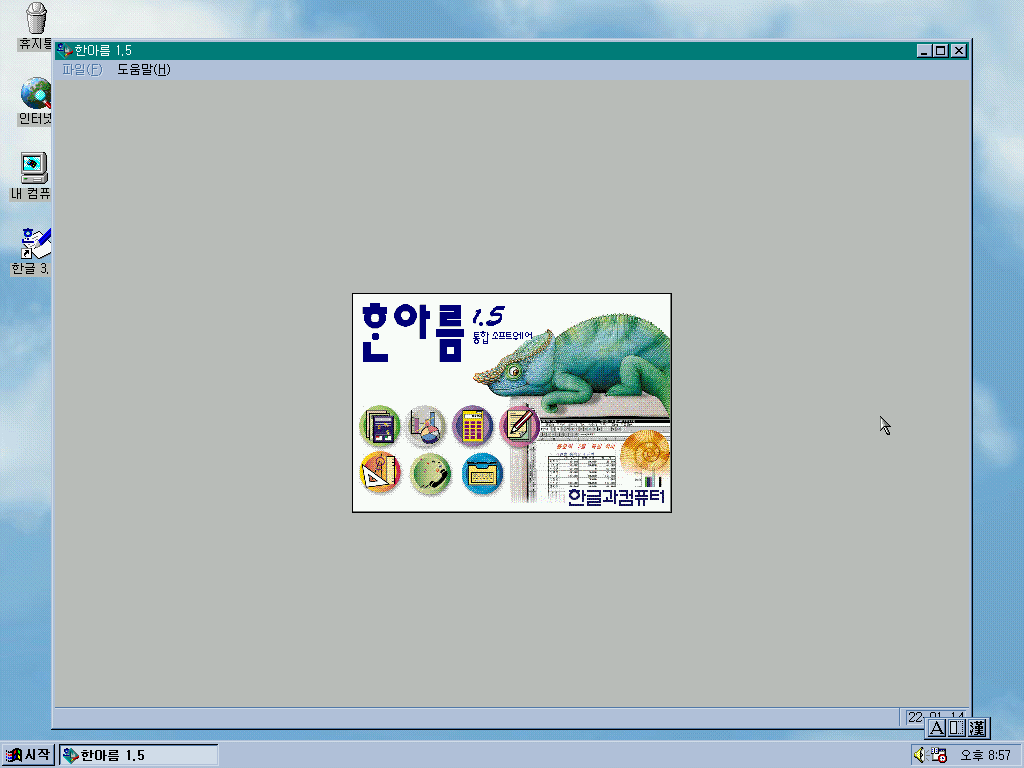Close the 한아름 1.5 window
This screenshot has width=1024, height=768.
coord(959,50)
